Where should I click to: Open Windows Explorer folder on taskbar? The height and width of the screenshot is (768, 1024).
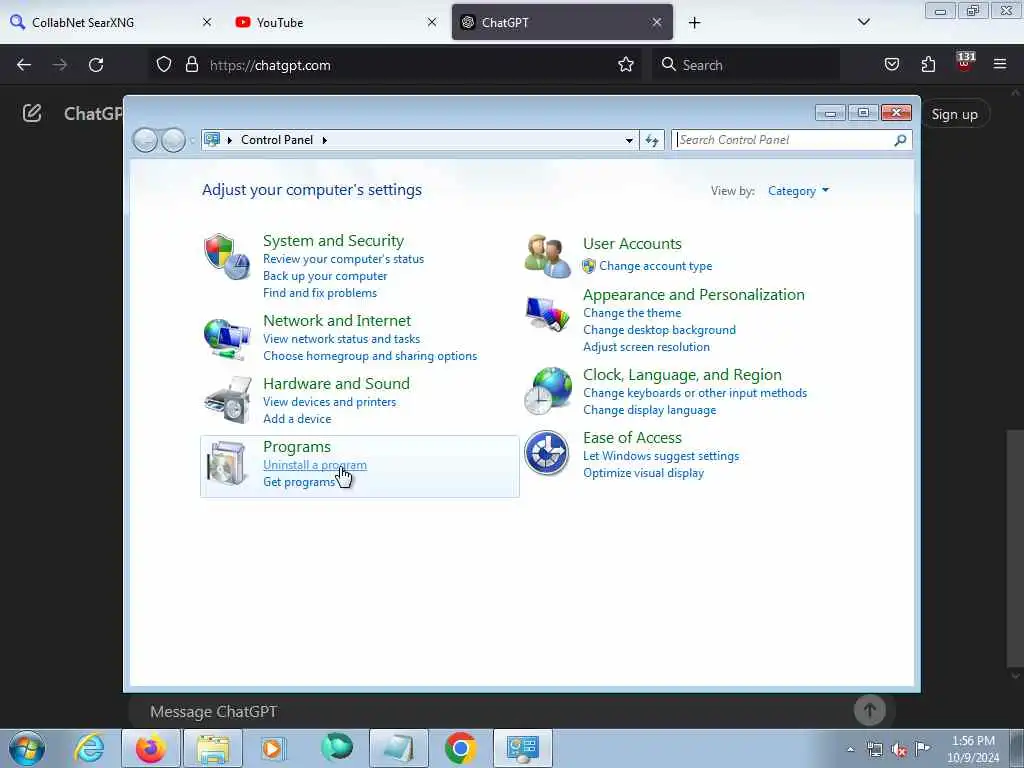[213, 748]
